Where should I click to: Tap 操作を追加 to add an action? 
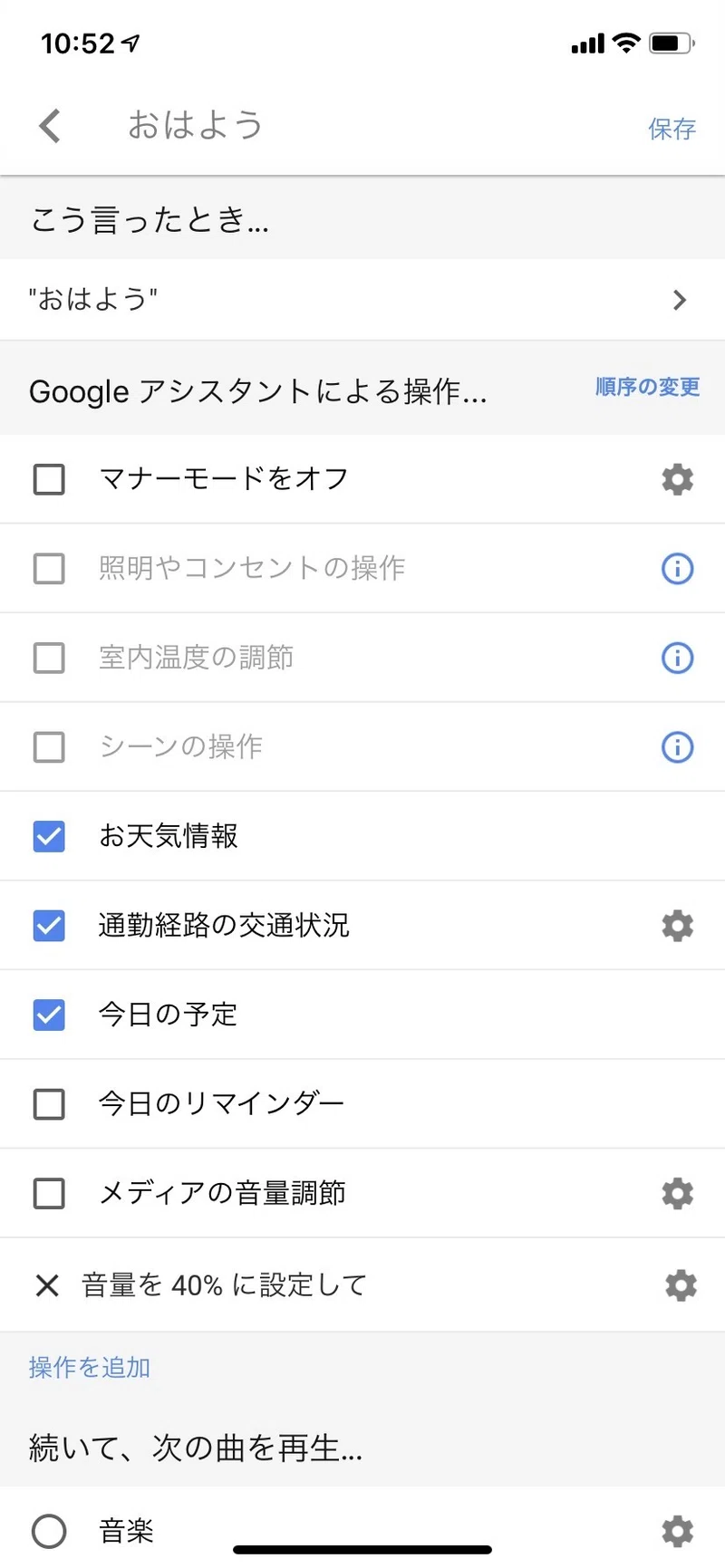[90, 1367]
